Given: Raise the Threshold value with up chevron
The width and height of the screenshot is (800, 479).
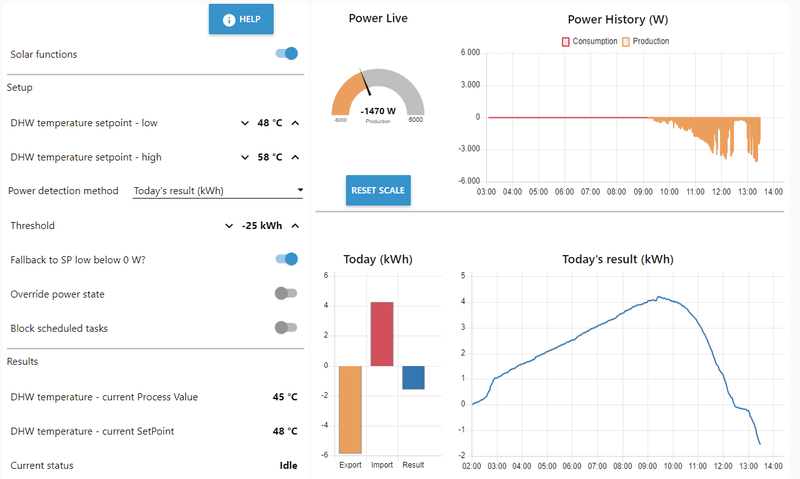Looking at the screenshot, I should pos(295,225).
